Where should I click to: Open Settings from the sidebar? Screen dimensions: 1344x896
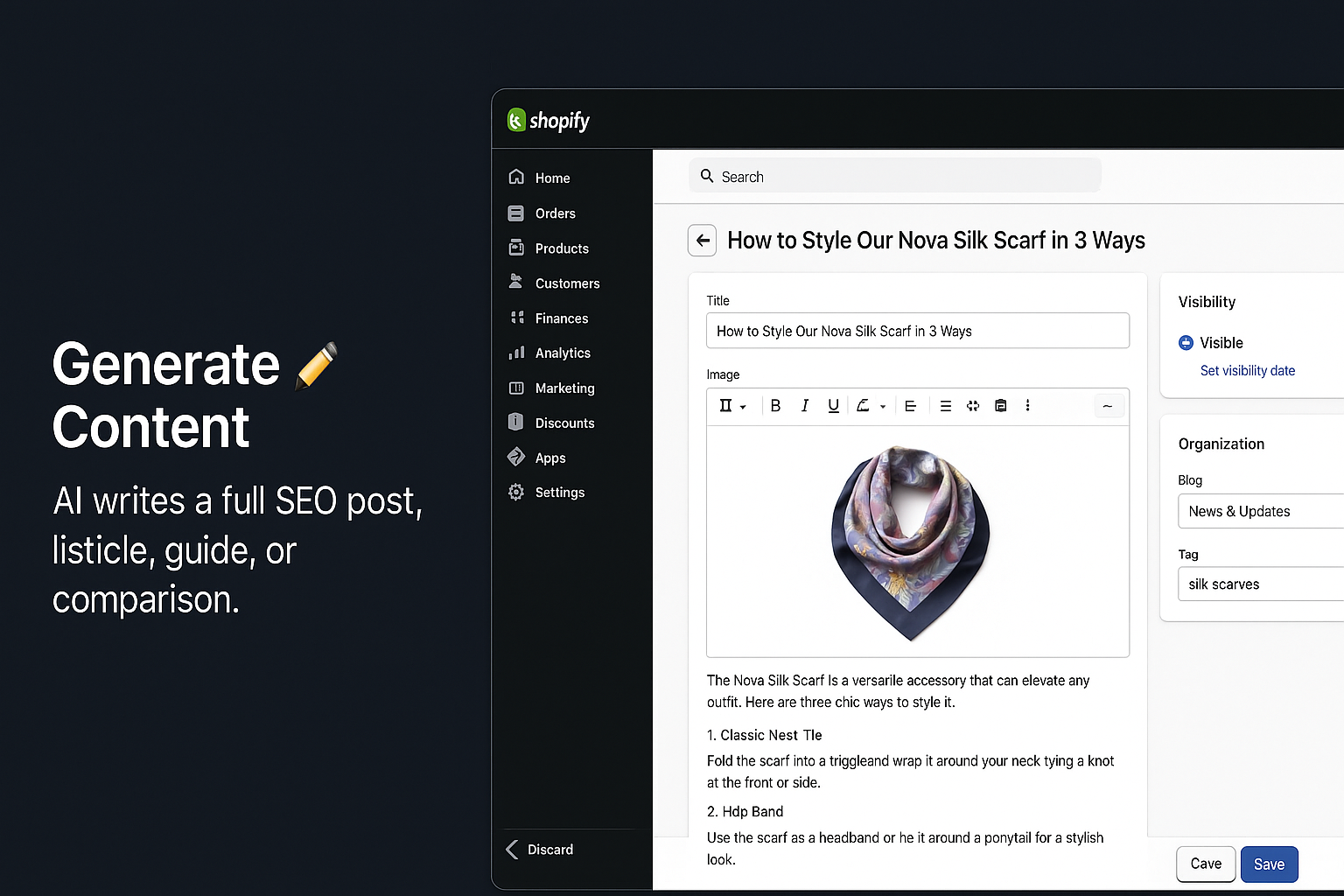[x=559, y=493]
